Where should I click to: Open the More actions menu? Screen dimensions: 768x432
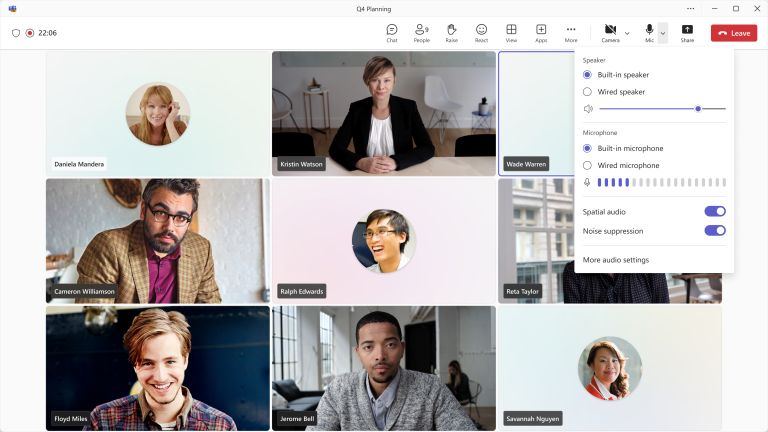click(571, 33)
